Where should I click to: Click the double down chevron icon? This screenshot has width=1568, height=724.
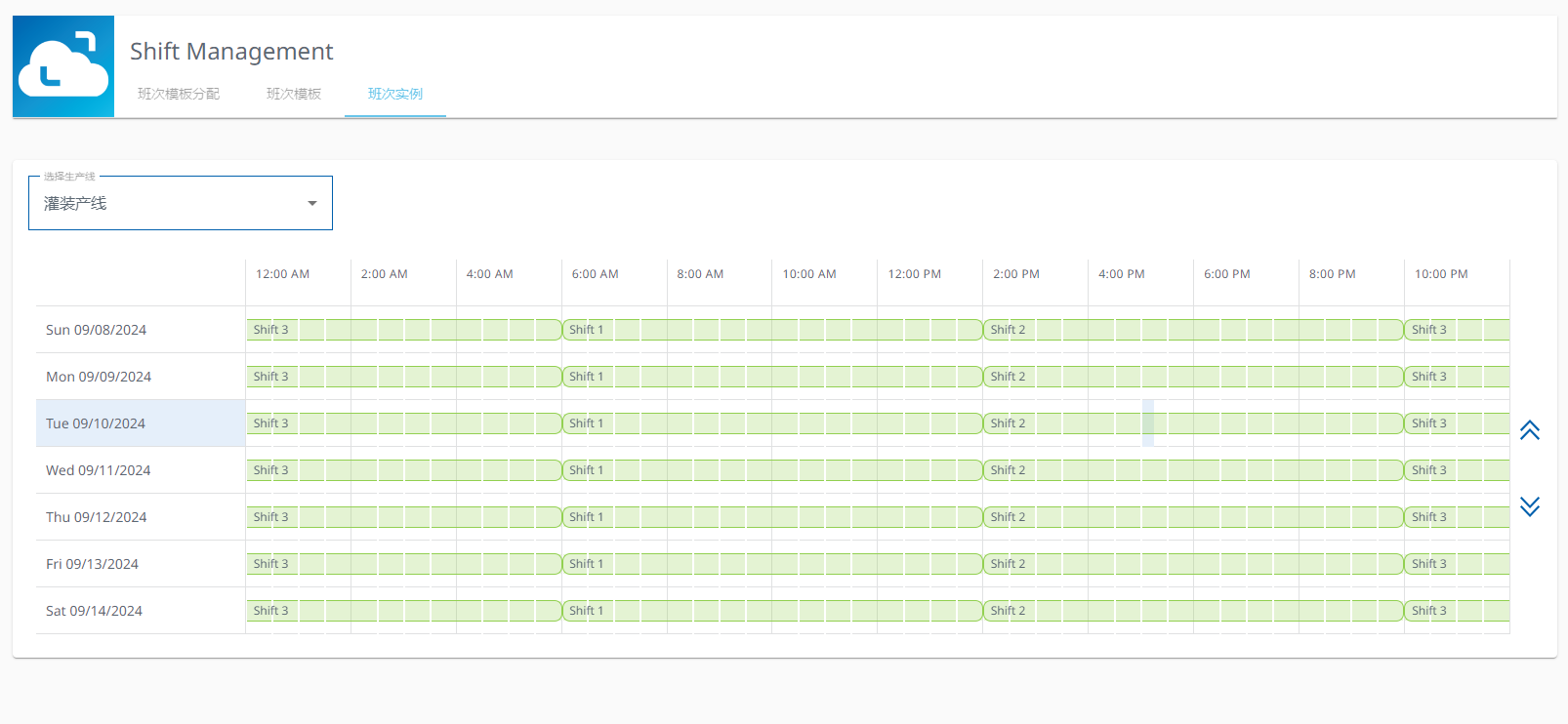click(x=1529, y=505)
